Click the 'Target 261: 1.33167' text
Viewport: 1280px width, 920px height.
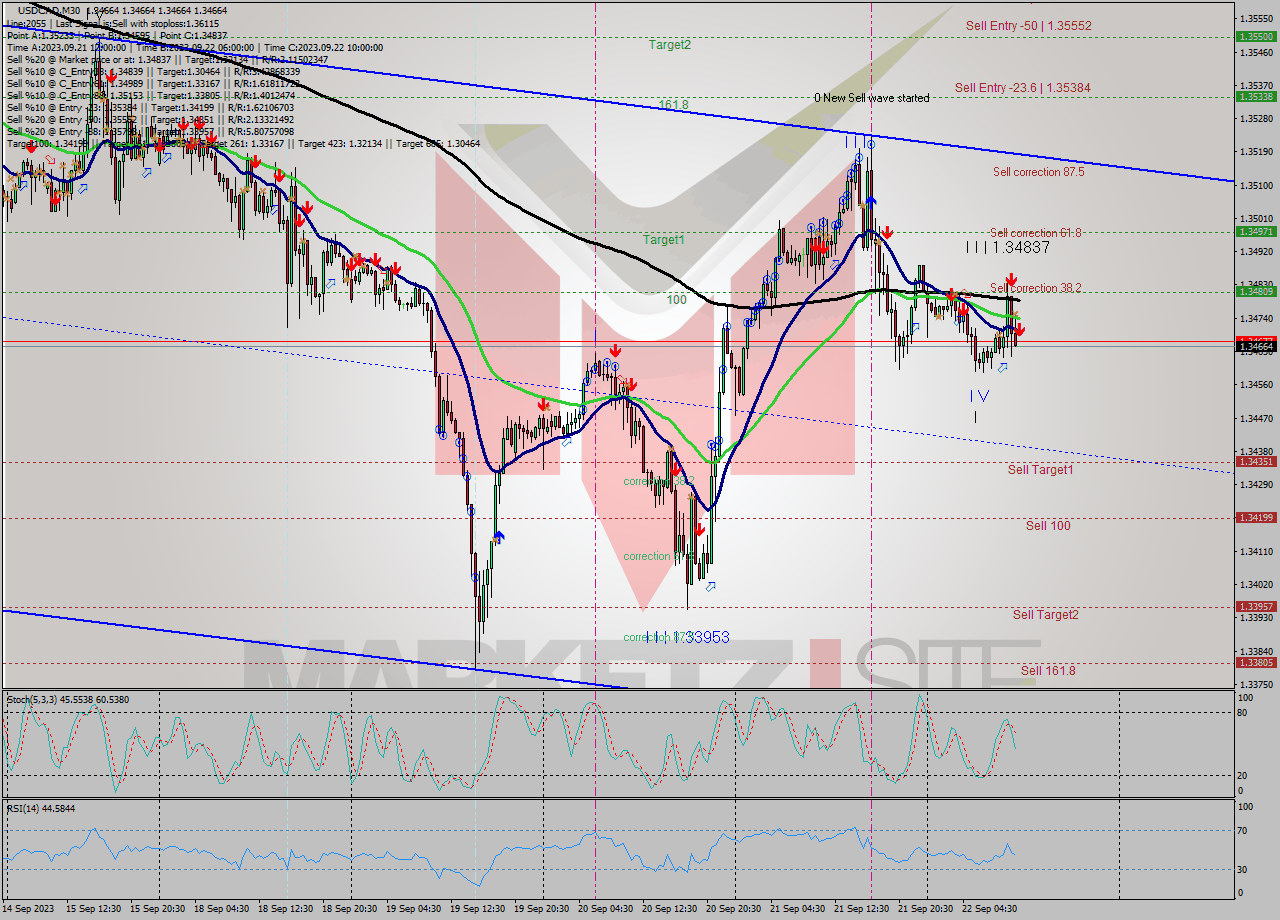(241, 143)
